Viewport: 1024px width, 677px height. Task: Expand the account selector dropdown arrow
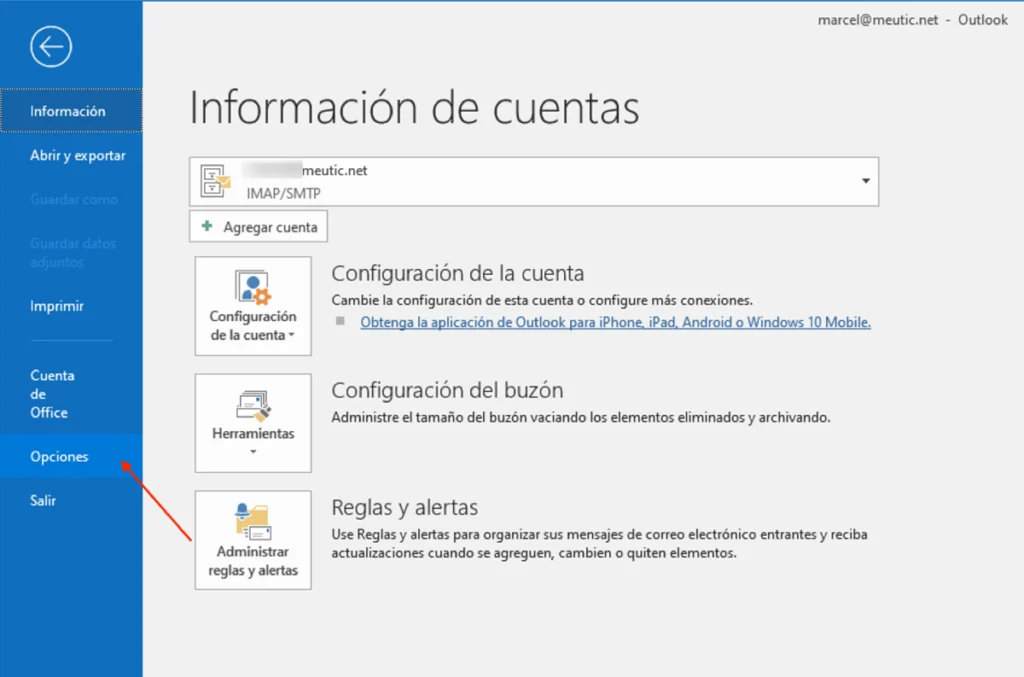(864, 181)
